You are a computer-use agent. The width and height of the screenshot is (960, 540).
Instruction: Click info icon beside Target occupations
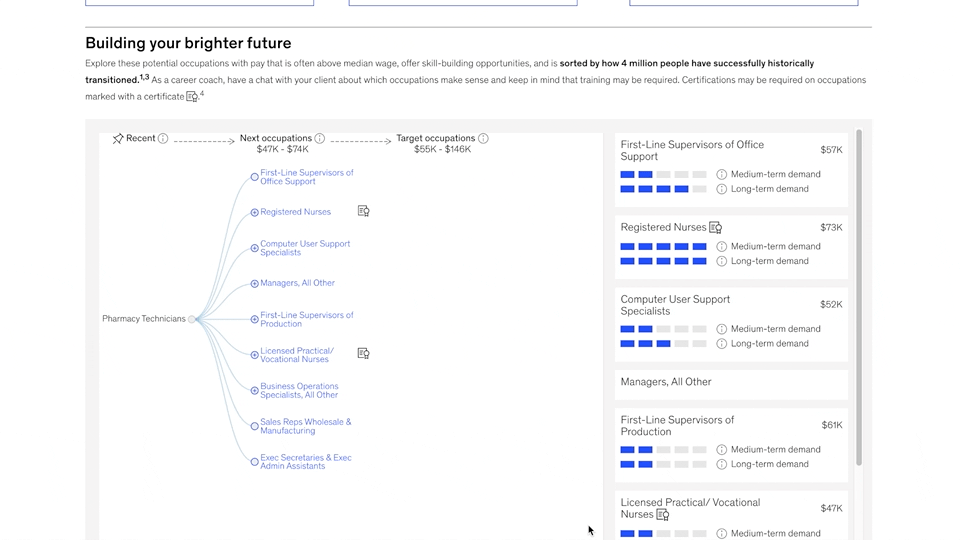click(483, 139)
